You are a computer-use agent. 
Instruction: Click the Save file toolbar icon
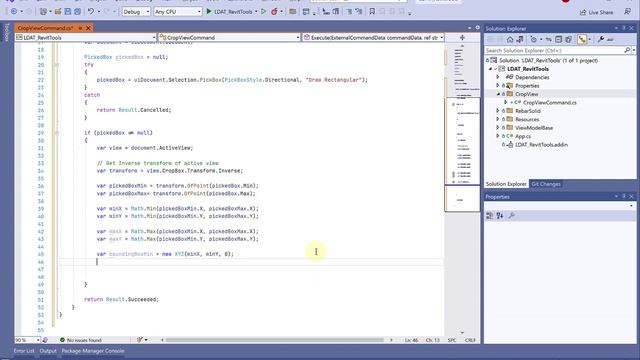click(68, 11)
